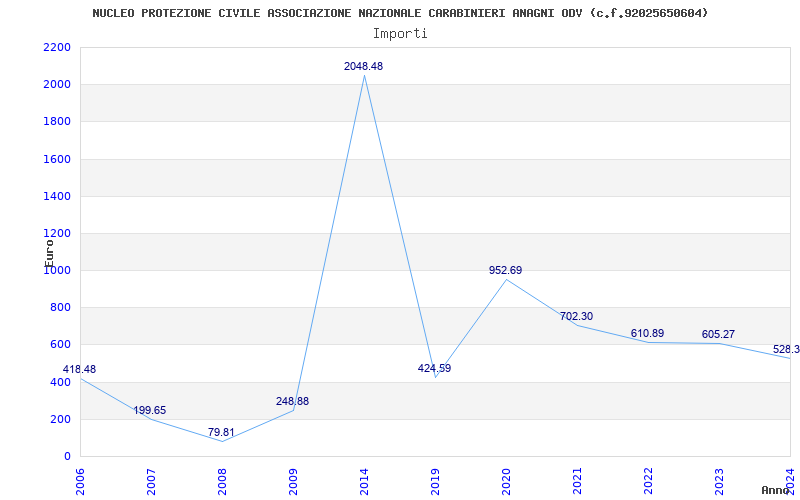Click the 2200 y-axis tick label
Viewport: 800px width, 500px height.
[57, 47]
